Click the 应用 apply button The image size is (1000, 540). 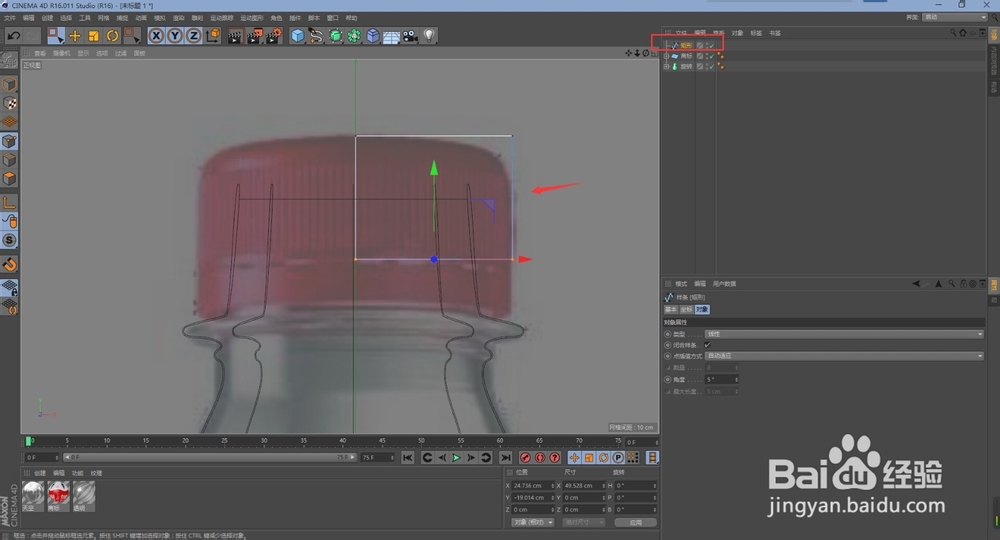point(635,522)
